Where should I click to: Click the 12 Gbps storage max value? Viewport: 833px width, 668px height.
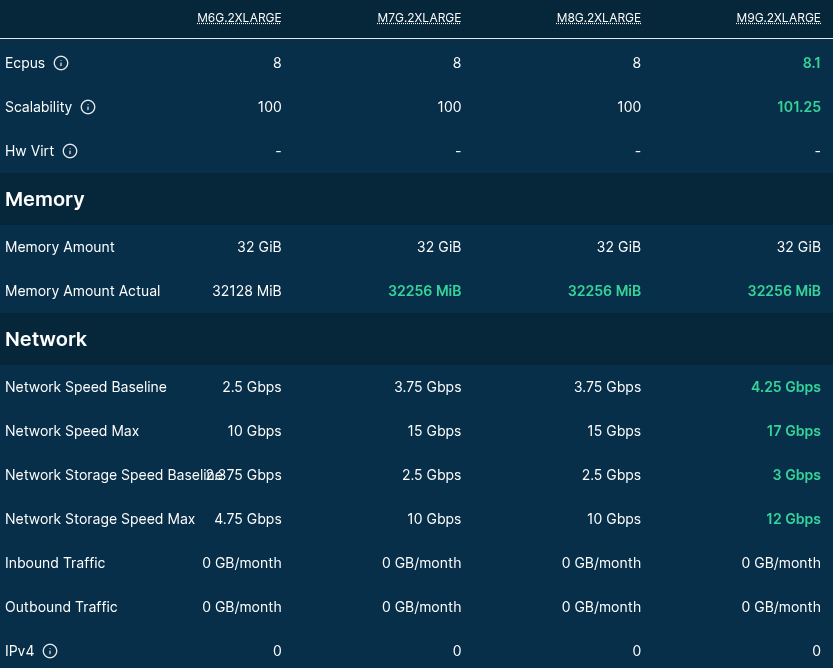793,519
